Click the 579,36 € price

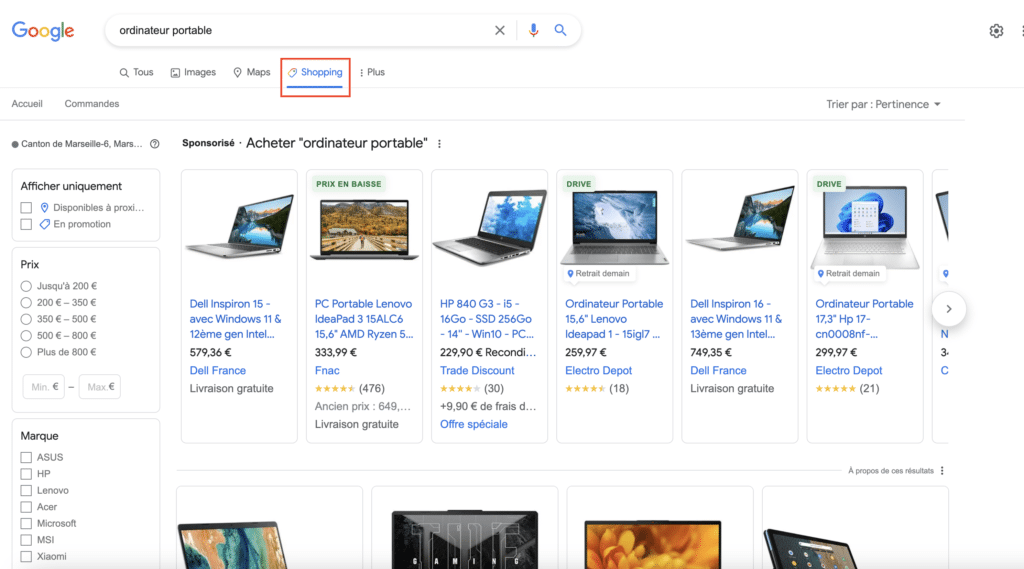pyautogui.click(x=210, y=352)
